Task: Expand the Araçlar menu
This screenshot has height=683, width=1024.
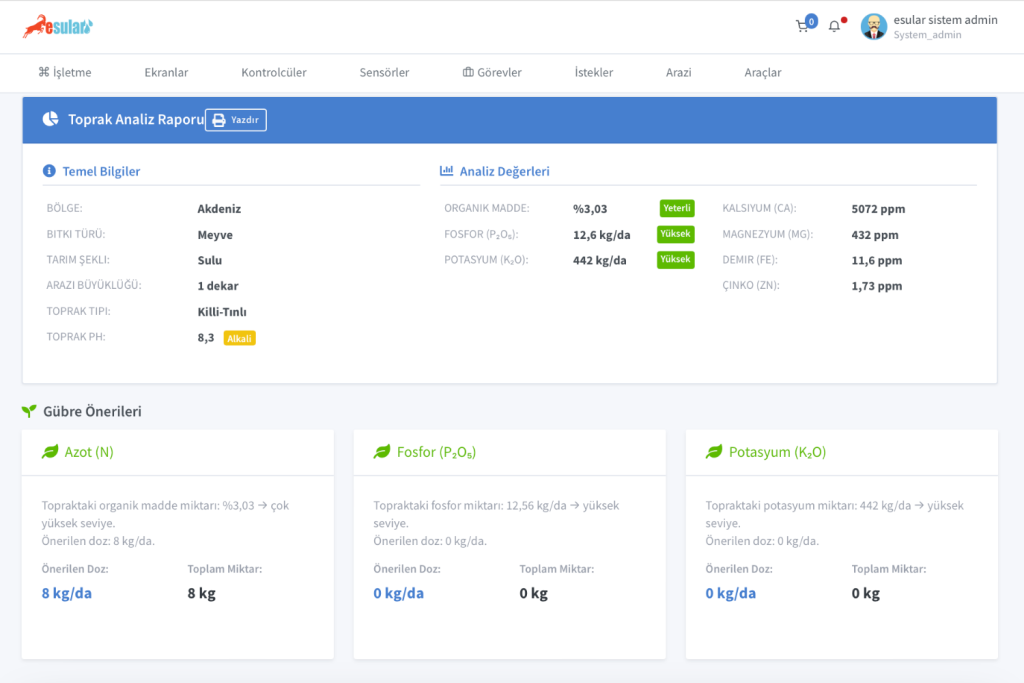Action: point(763,72)
